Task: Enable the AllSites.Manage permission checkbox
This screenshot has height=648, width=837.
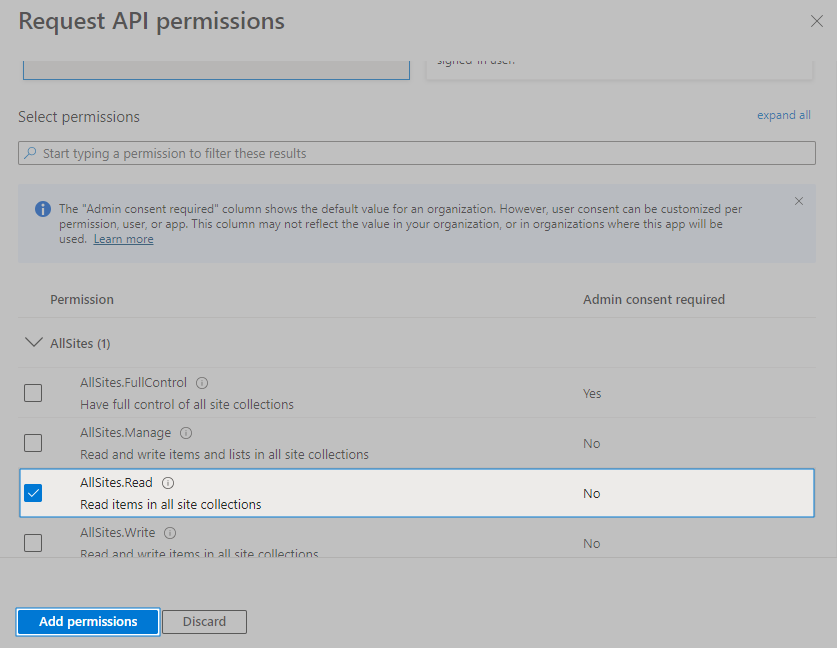Action: 33,443
